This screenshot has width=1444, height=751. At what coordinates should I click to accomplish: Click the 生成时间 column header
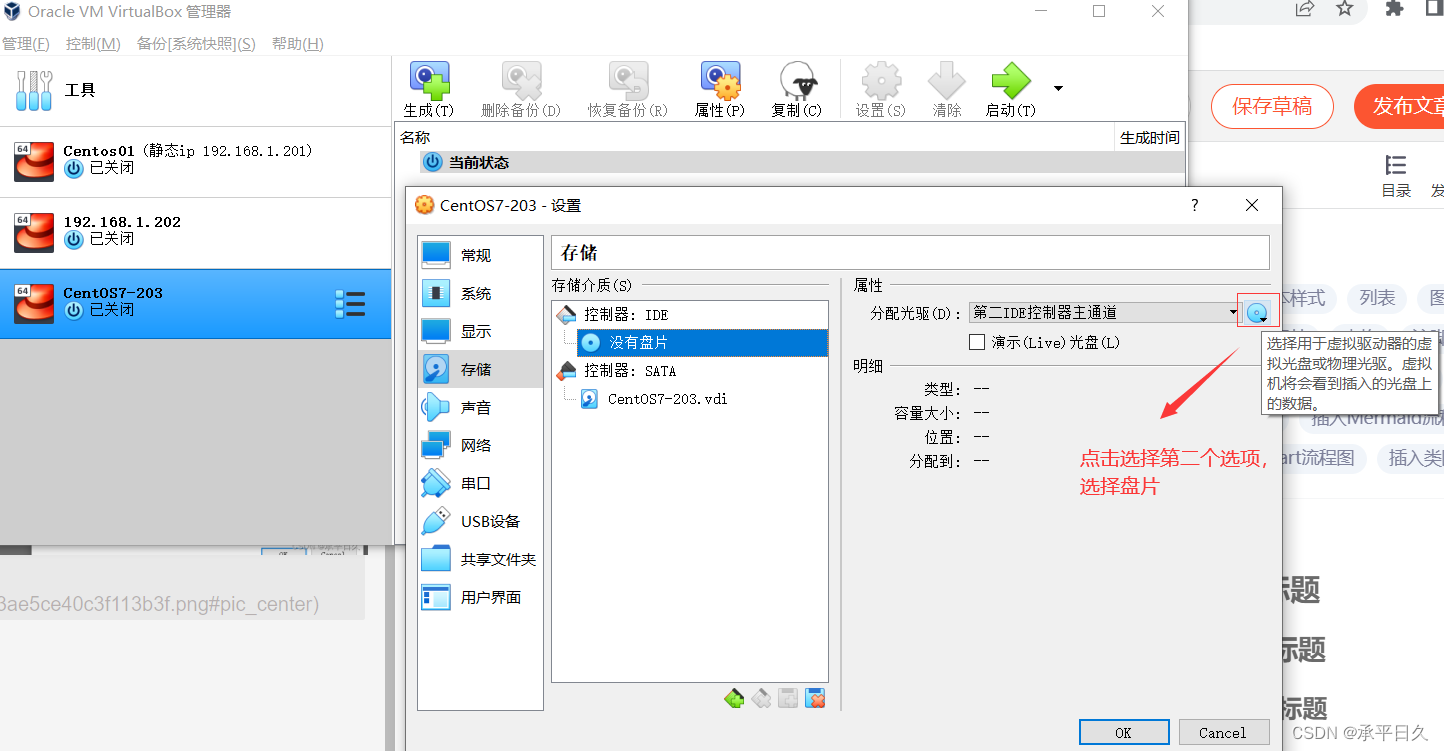click(x=1150, y=138)
